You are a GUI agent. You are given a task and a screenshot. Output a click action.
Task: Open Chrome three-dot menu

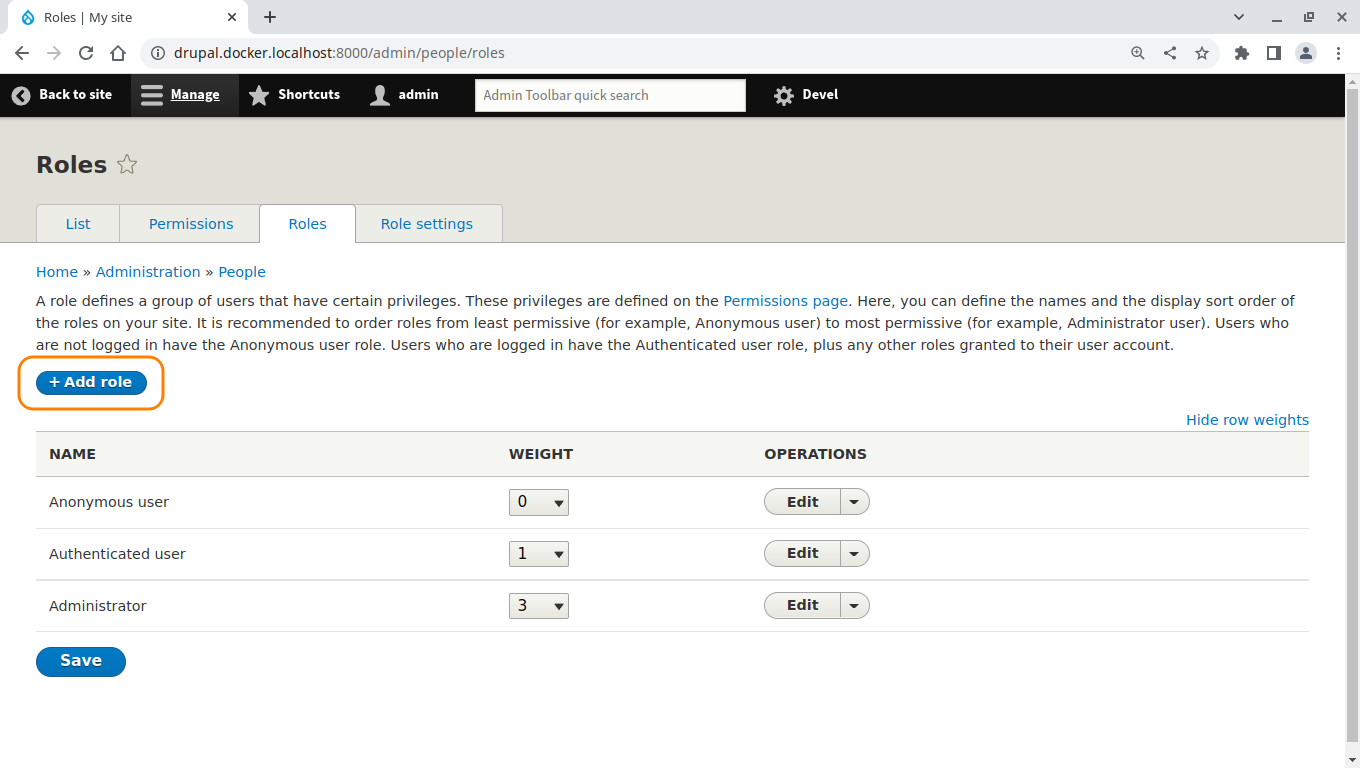click(1338, 53)
